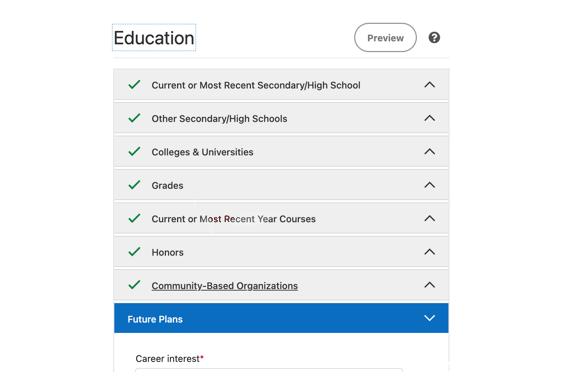Click checkmark beside Community-Based Organizations
Screen dimensions: 561x391
click(x=134, y=285)
